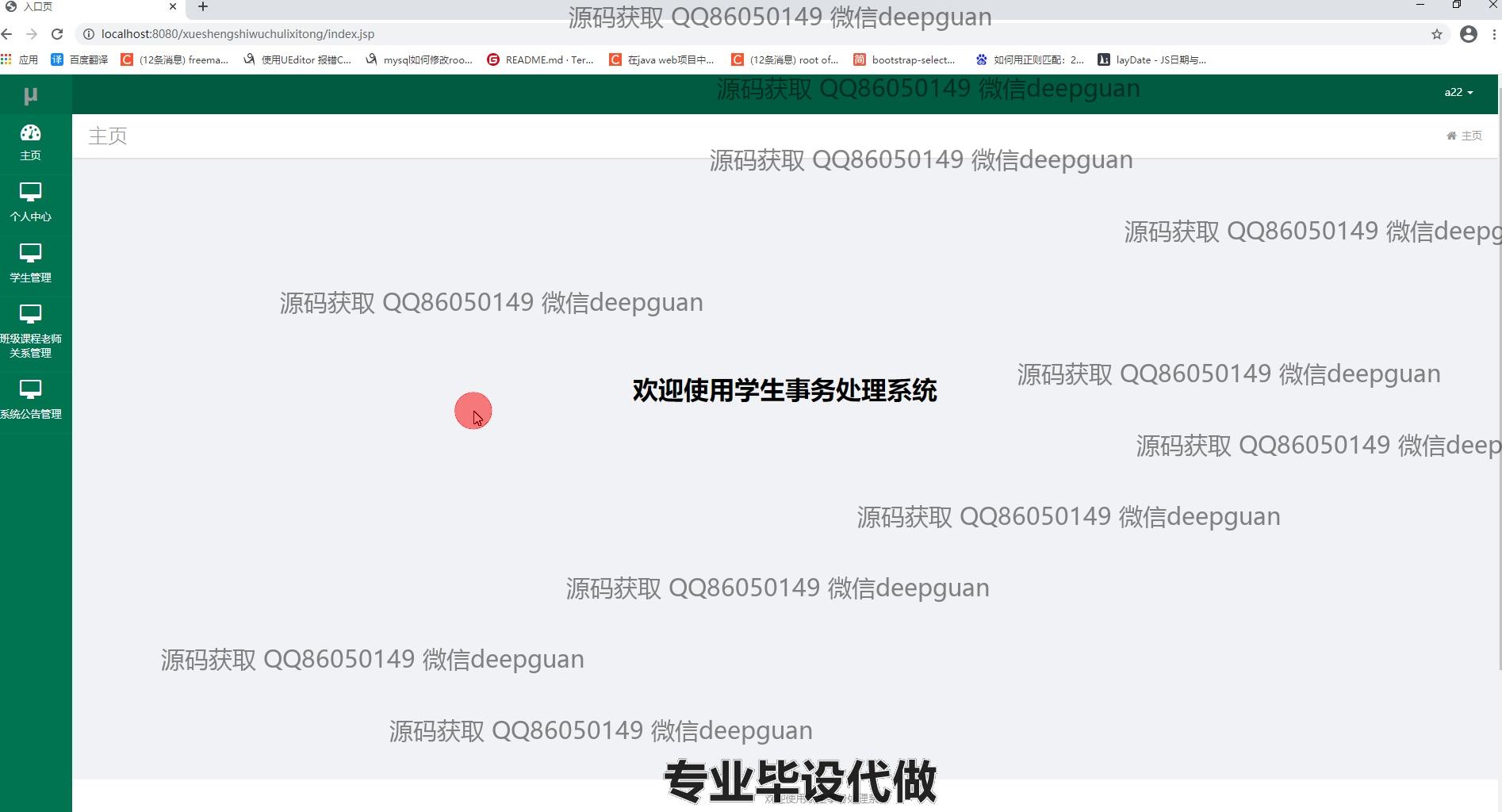Viewport: 1502px width, 812px height.
Task: Open 班级课程老师关系管理 sidebar item
Action: pyautogui.click(x=30, y=331)
